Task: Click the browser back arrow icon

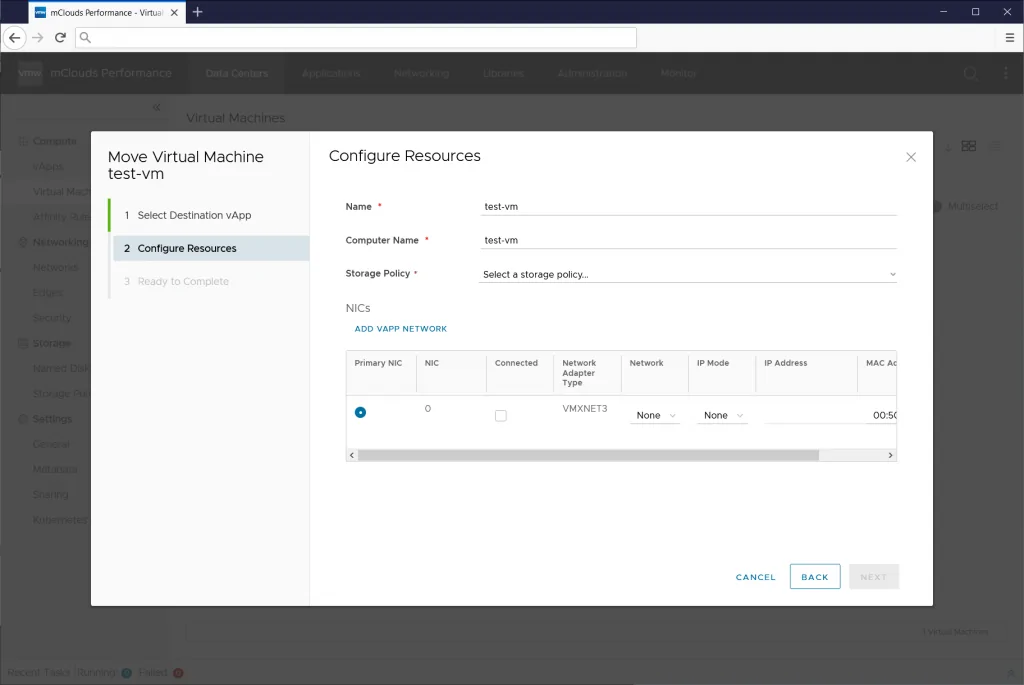Action: (14, 37)
